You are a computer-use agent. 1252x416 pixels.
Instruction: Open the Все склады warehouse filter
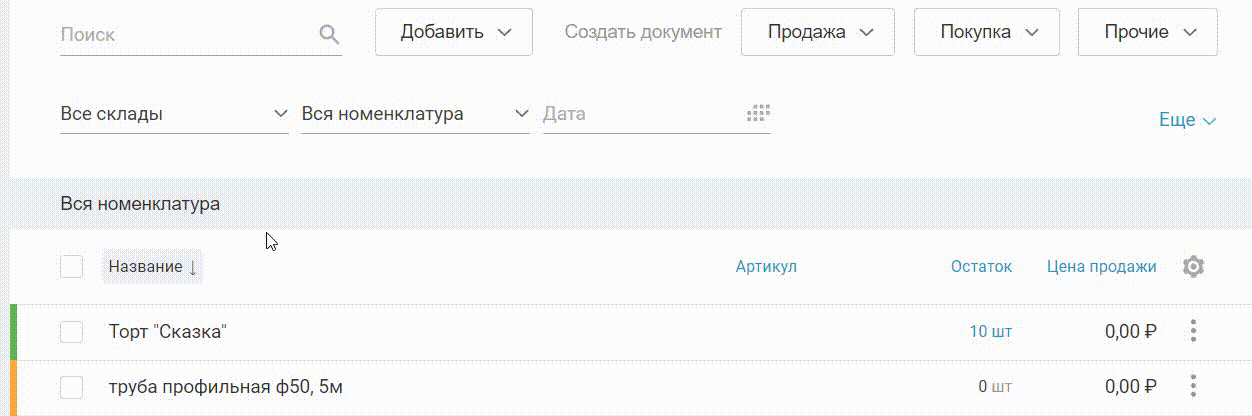coord(174,114)
